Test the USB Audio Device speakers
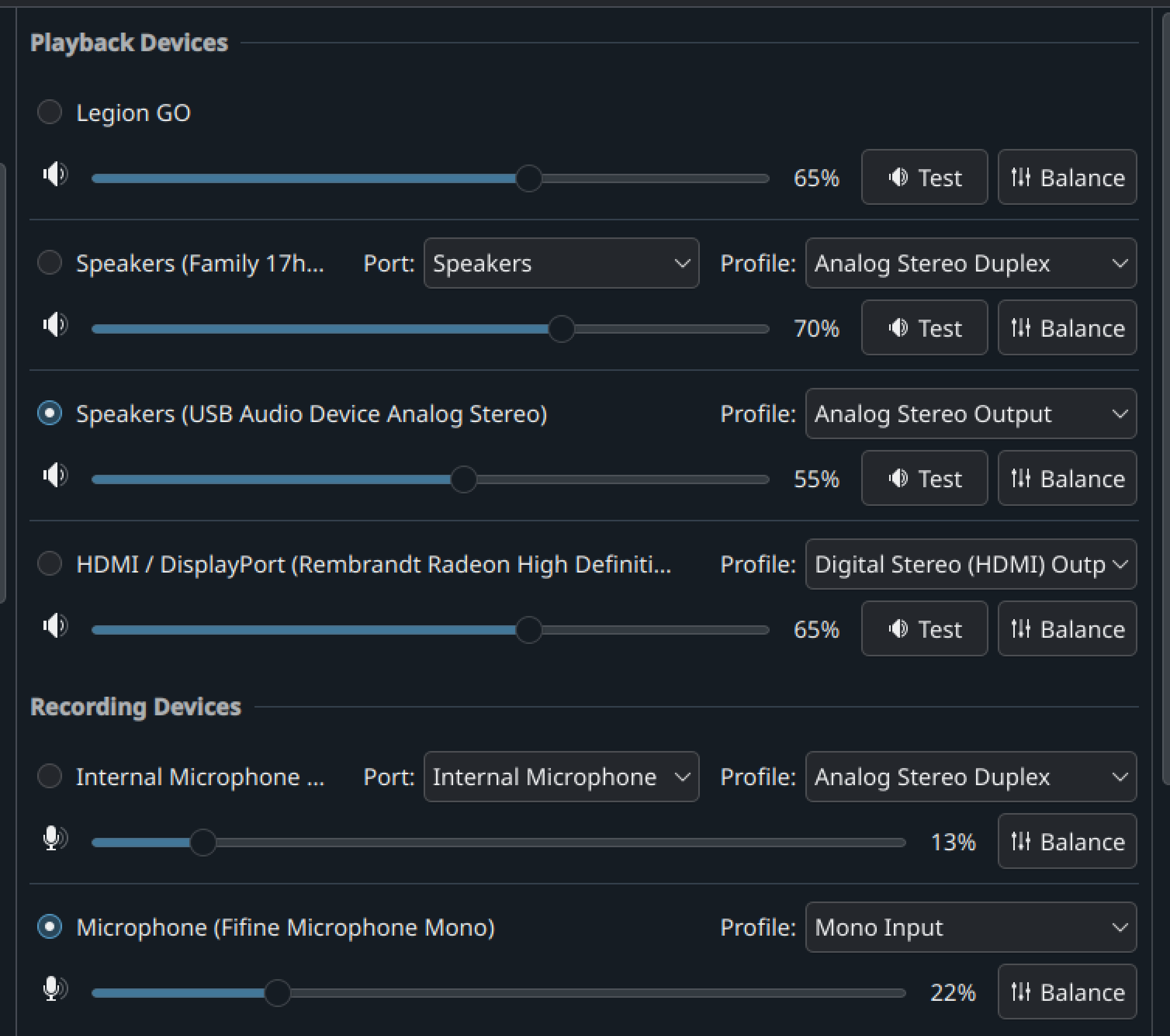1170x1036 pixels. [924, 478]
